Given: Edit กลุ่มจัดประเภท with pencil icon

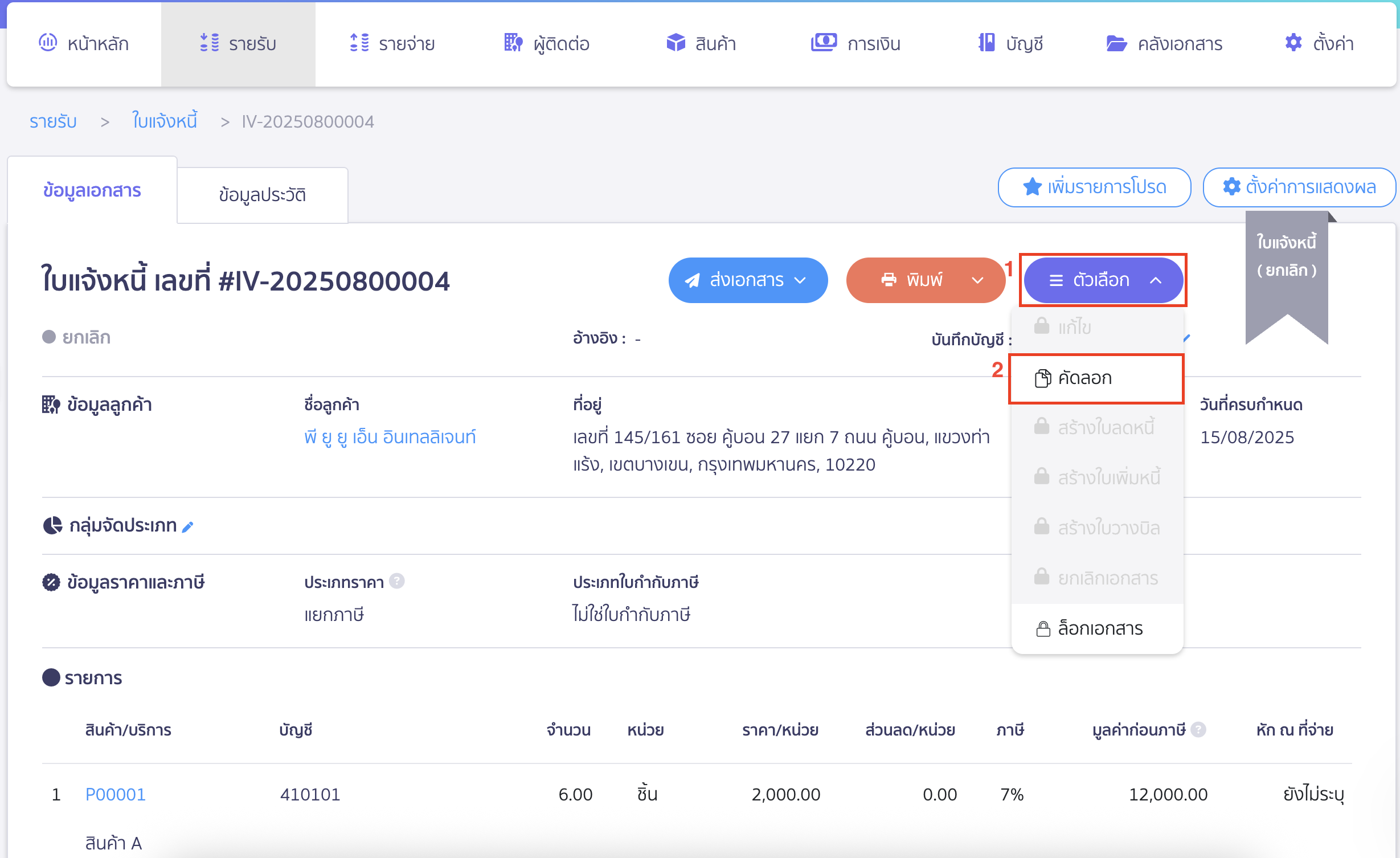Looking at the screenshot, I should click(x=188, y=527).
